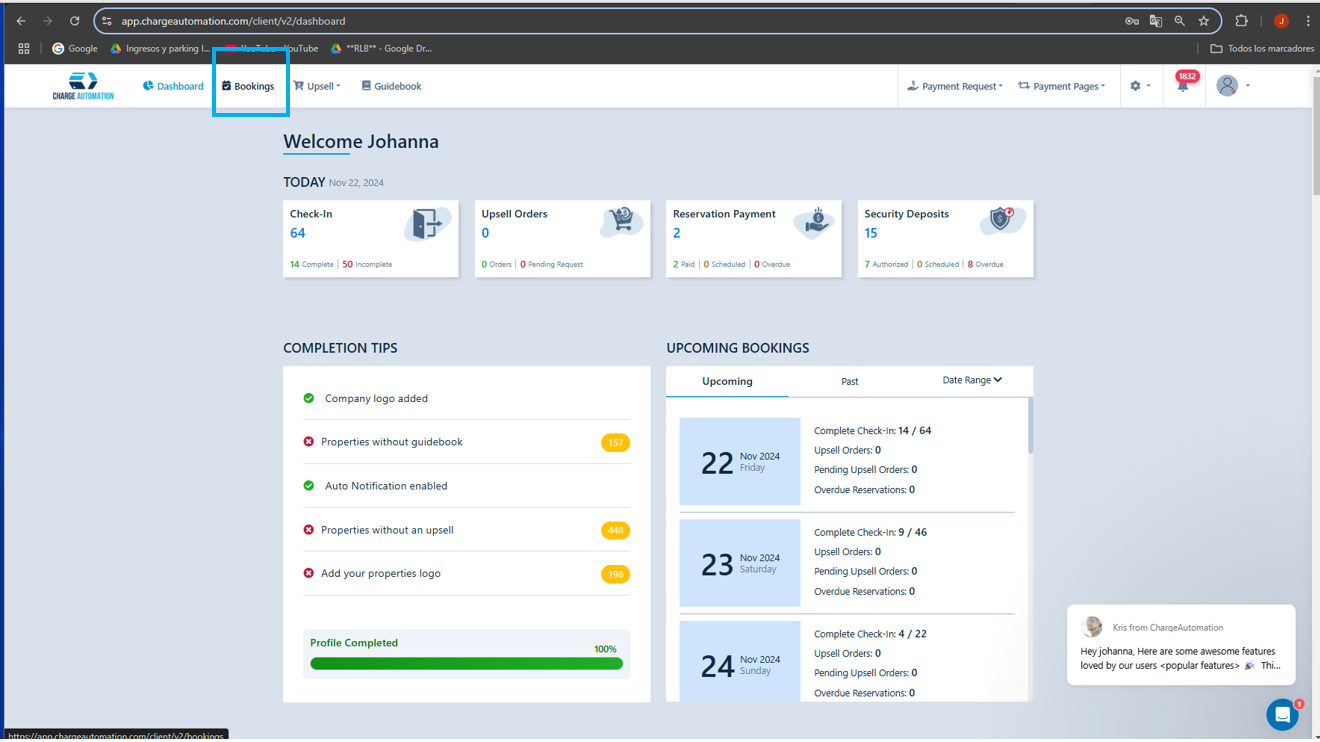The height and width of the screenshot is (742, 1320).
Task: Click the 448 badge for upsell tip
Action: pos(615,531)
